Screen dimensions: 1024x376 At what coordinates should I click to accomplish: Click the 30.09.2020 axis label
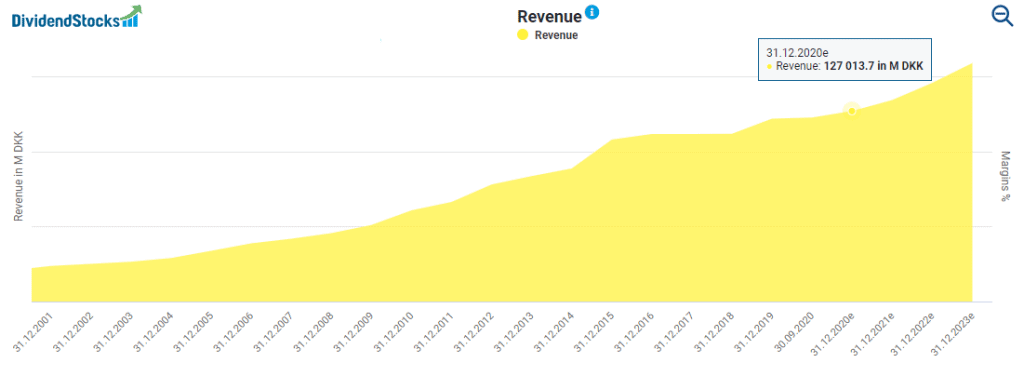click(x=795, y=333)
